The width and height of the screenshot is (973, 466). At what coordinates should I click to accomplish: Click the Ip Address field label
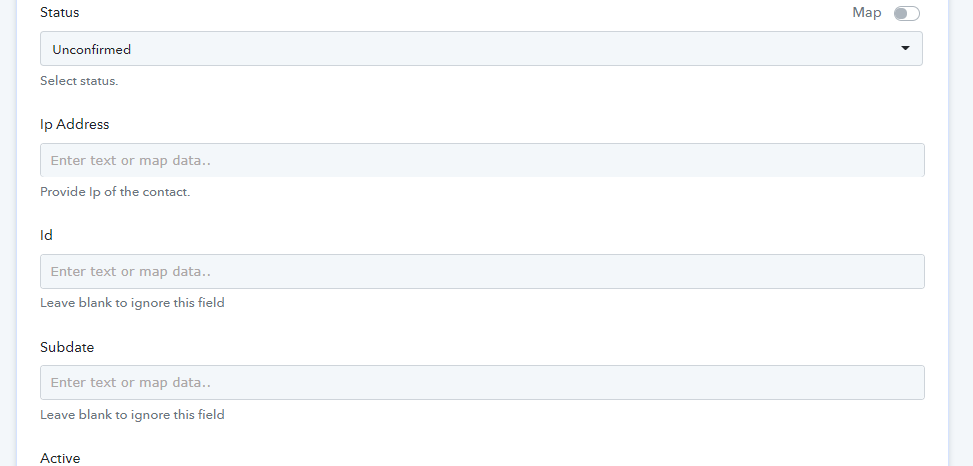[75, 124]
